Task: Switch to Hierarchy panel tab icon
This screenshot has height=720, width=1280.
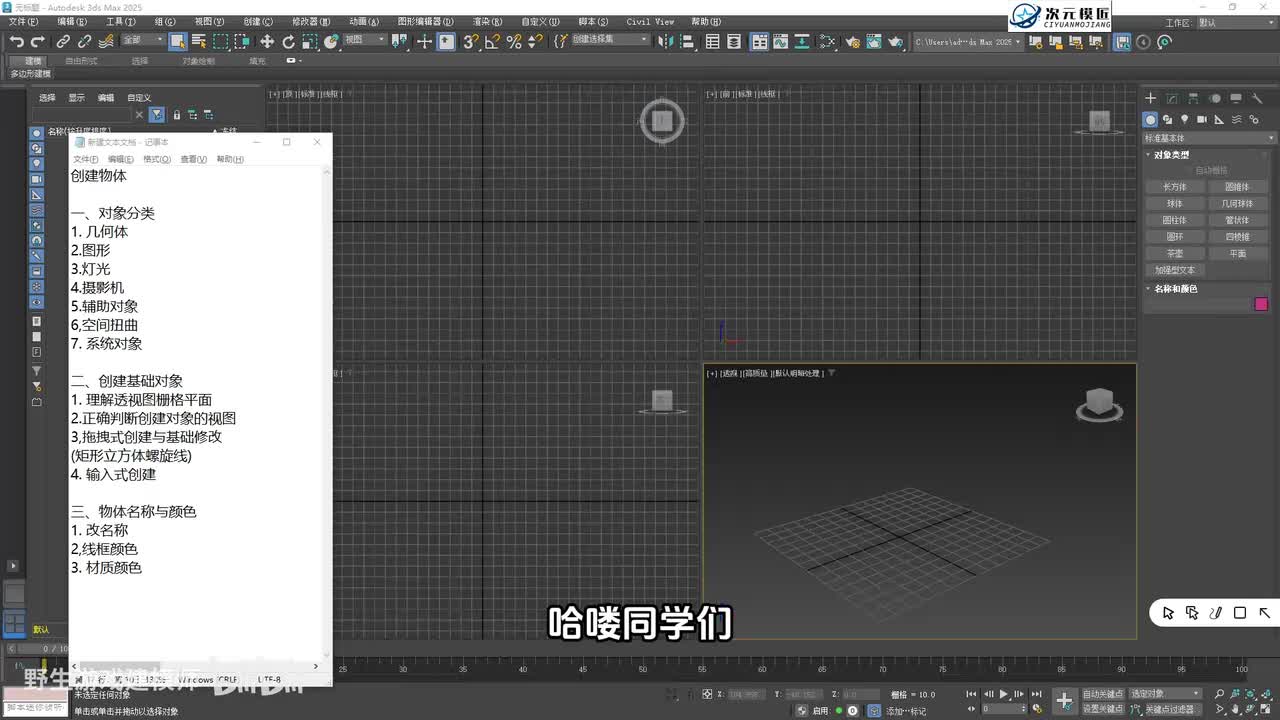Action: click(1193, 98)
